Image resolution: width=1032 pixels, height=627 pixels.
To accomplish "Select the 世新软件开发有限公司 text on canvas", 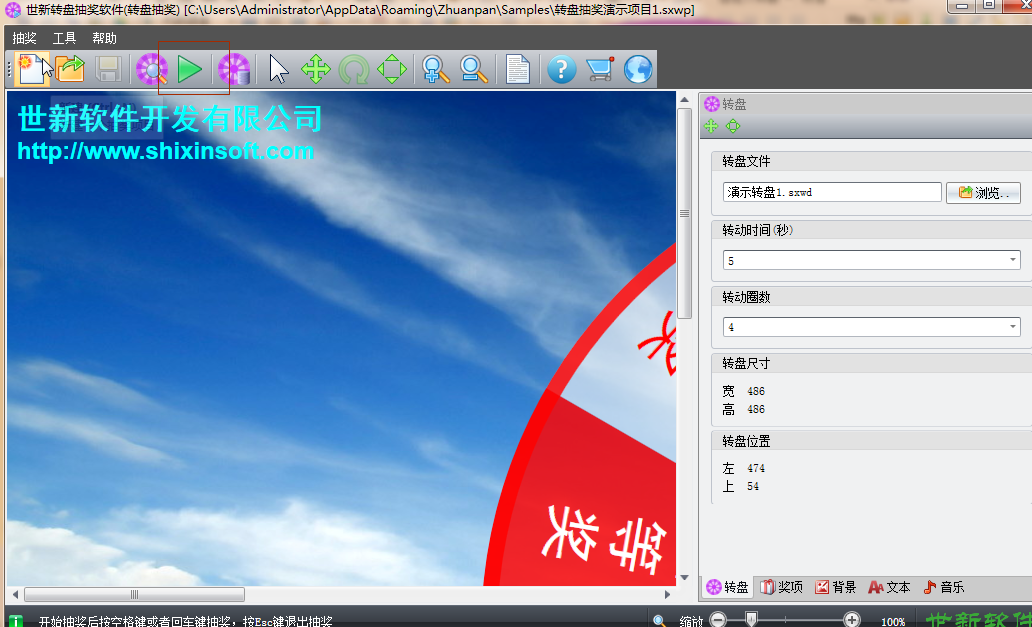I will pos(170,119).
